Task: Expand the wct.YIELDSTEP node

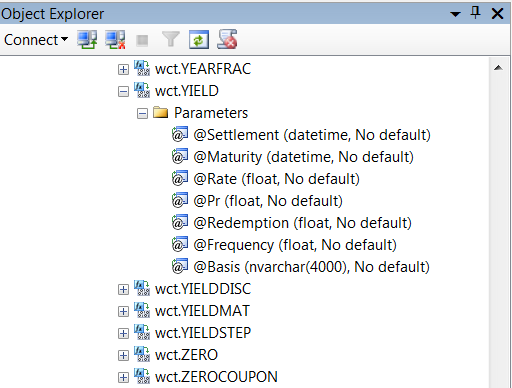Action: 123,333
